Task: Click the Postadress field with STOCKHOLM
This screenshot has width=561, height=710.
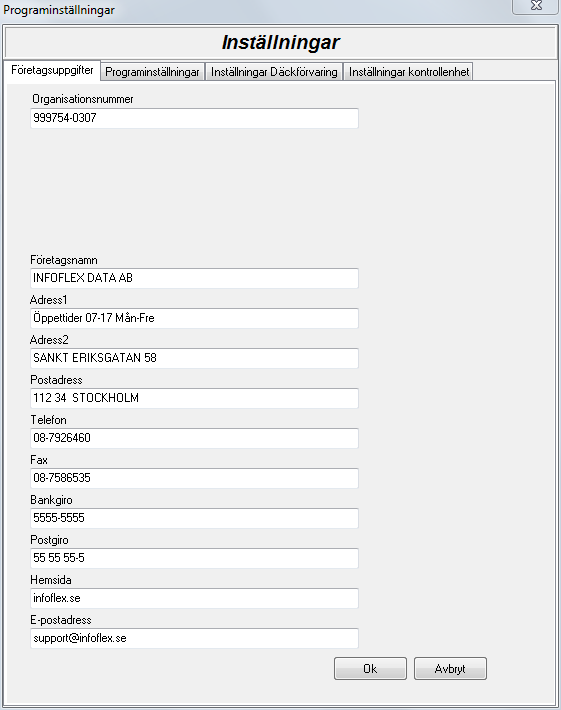Action: [x=194, y=398]
